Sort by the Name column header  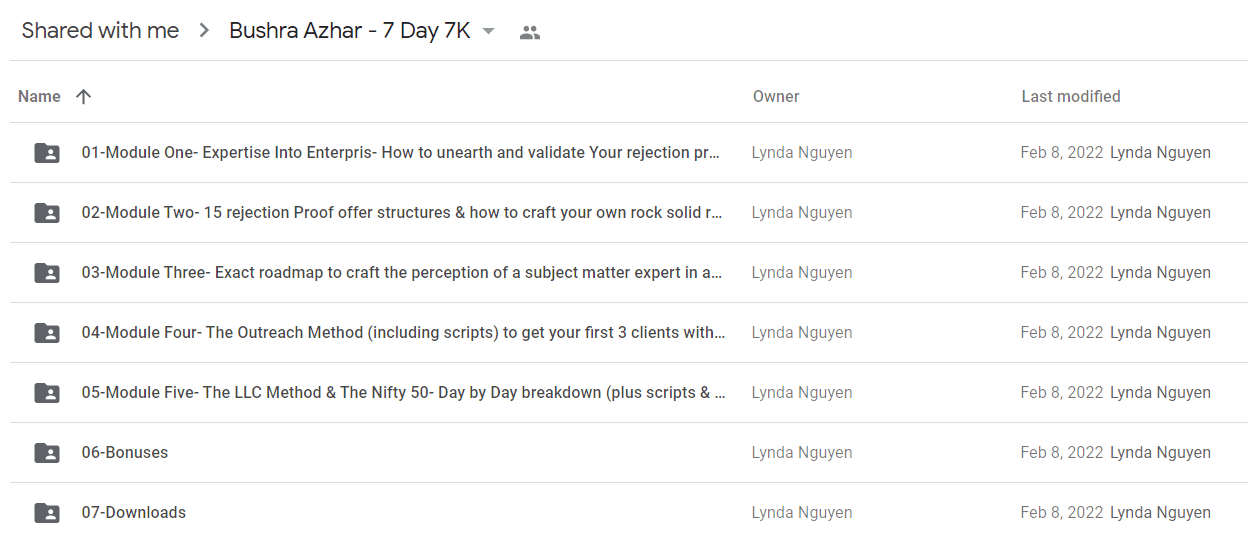tap(39, 97)
